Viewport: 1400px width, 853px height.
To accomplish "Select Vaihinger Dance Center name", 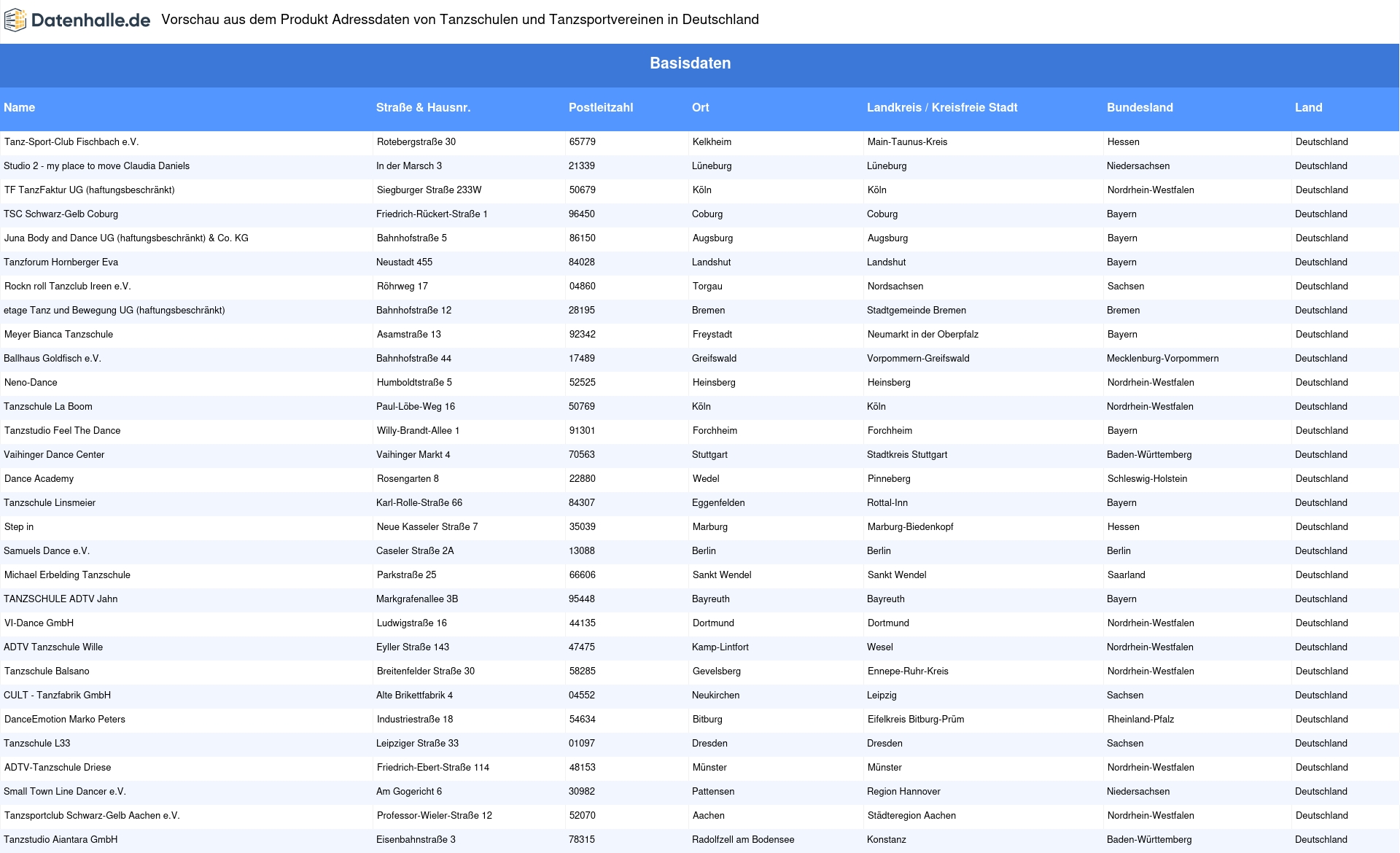I will click(54, 454).
